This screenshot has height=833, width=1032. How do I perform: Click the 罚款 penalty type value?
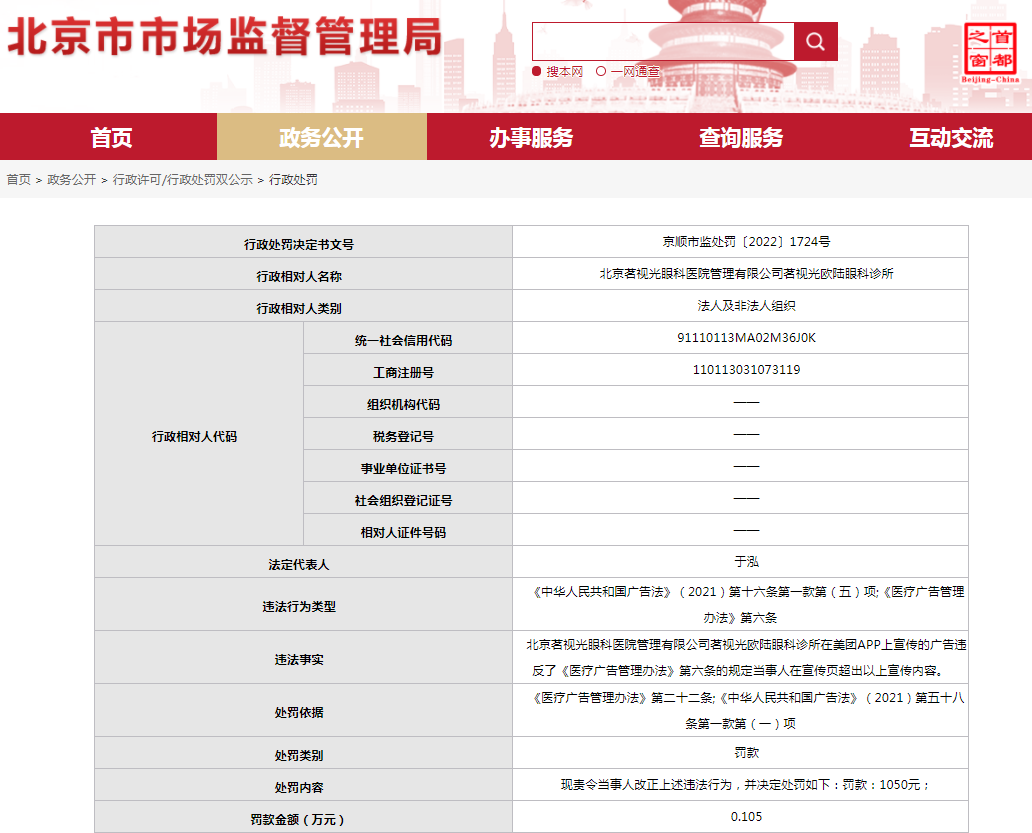746,753
